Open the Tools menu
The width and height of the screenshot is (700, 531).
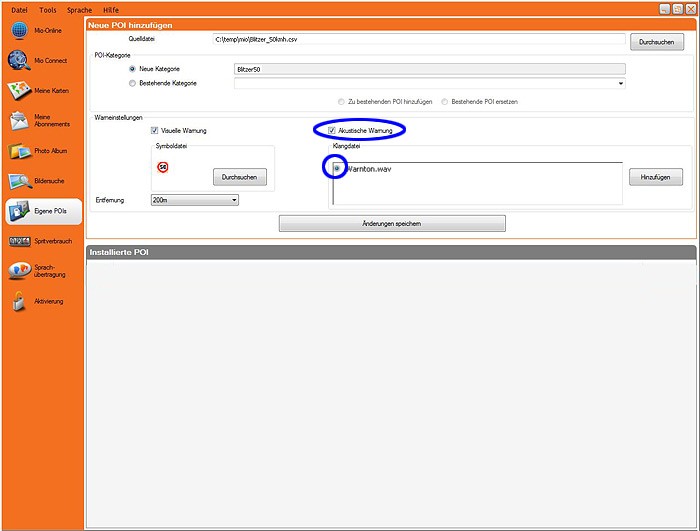point(48,8)
